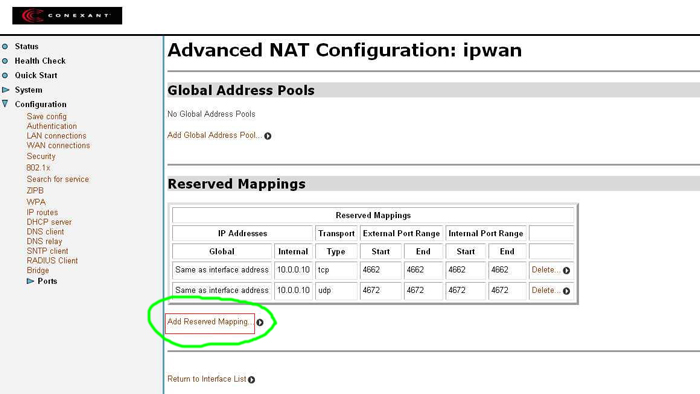This screenshot has height=394, width=700.
Task: Click the udp transport type cell
Action: 336,290
